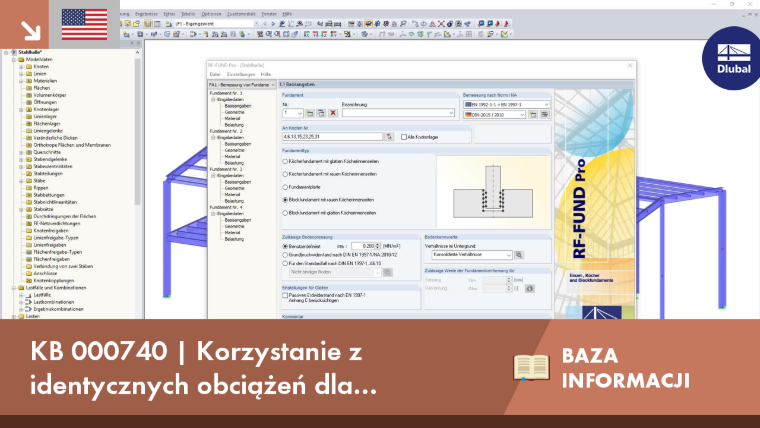
Task: Select the Fundamentplatte radio button
Action: click(285, 187)
